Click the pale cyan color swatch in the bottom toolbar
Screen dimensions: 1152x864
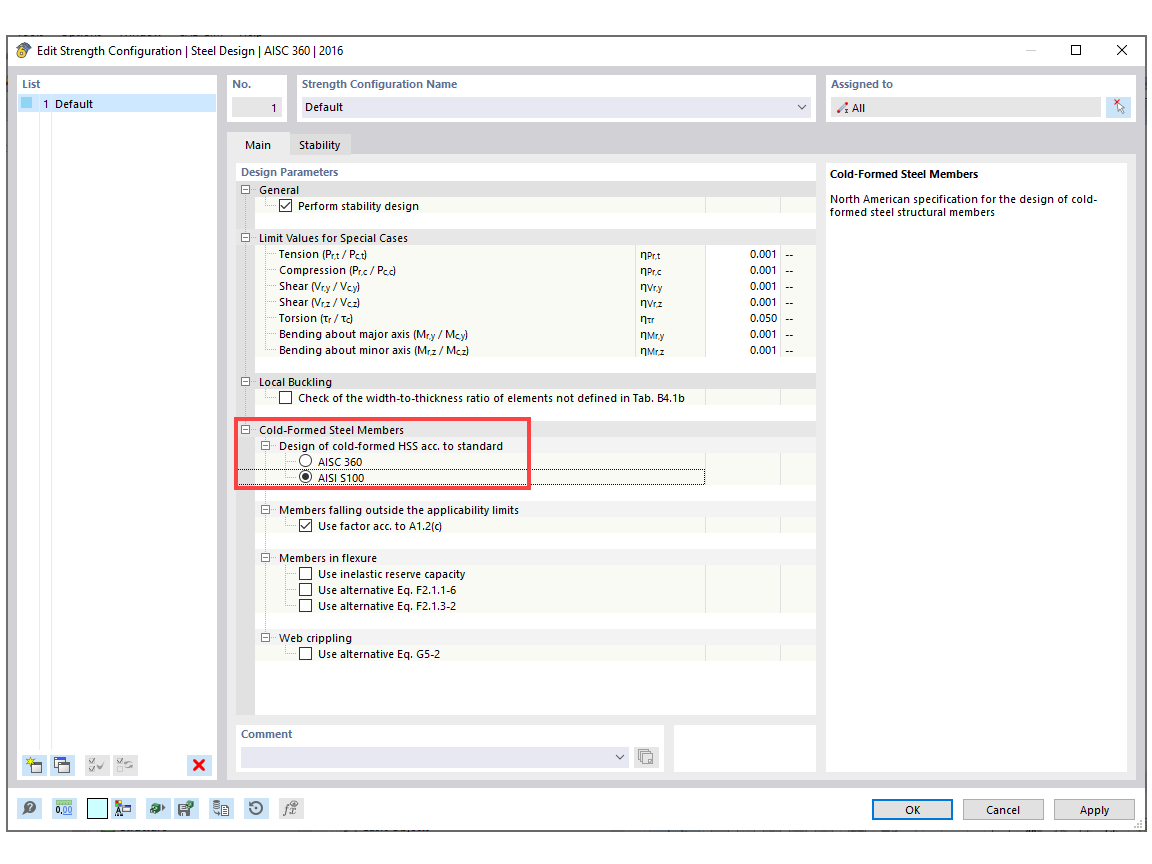pyautogui.click(x=97, y=809)
